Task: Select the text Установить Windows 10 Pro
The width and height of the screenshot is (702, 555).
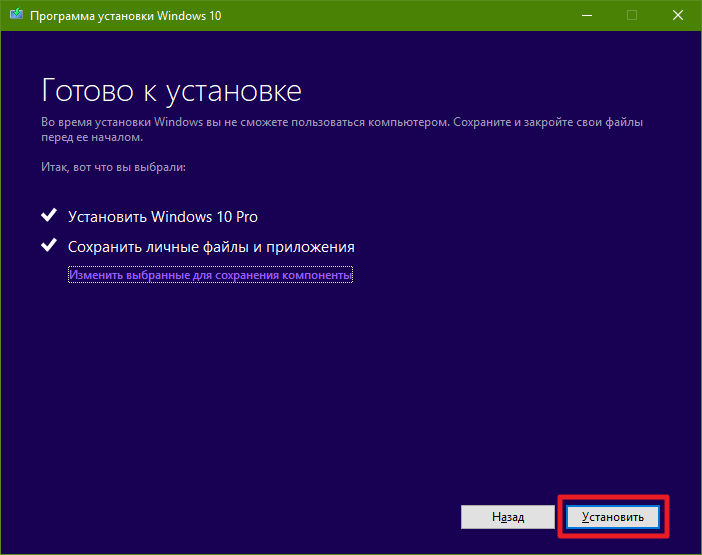Action: tap(163, 217)
